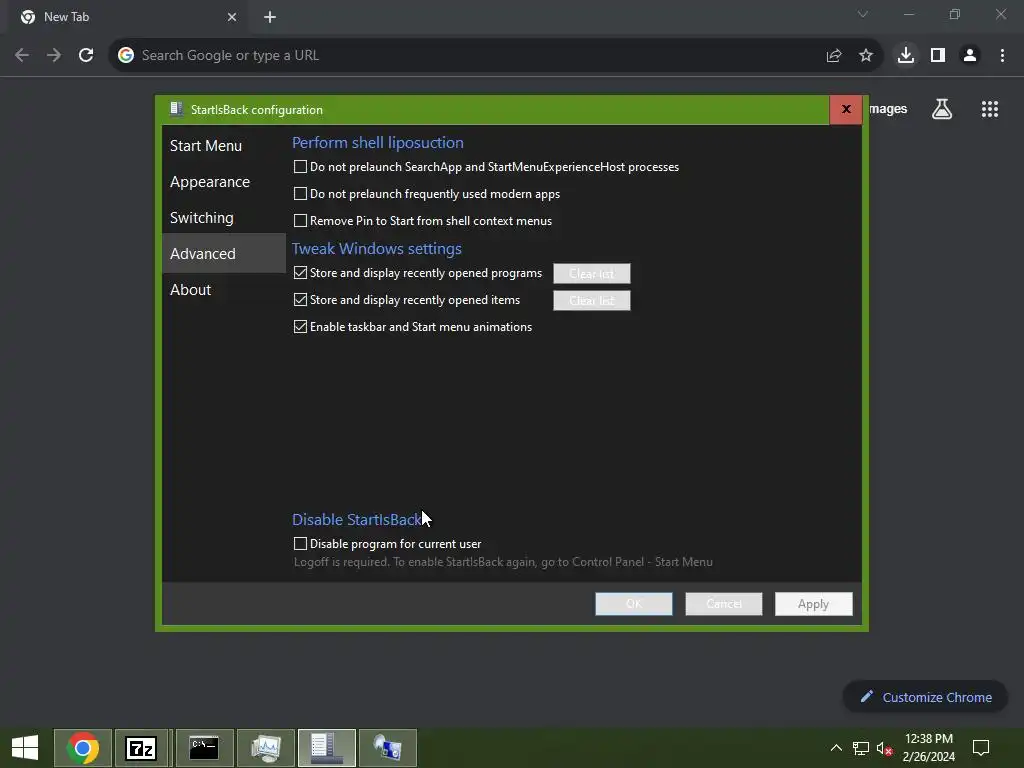Screen dimensions: 1024x768
Task: Select the New Tab tab
Action: [127, 17]
